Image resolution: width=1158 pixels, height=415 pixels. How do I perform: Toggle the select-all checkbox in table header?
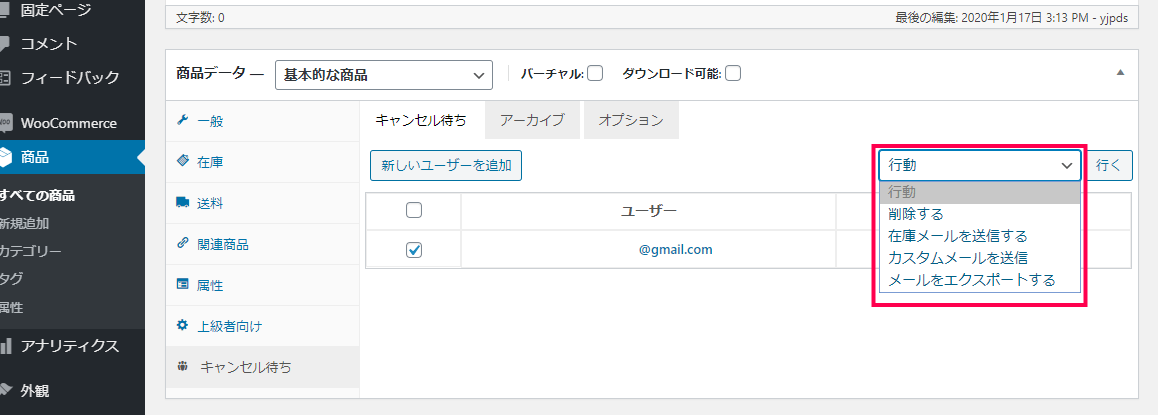pos(414,210)
